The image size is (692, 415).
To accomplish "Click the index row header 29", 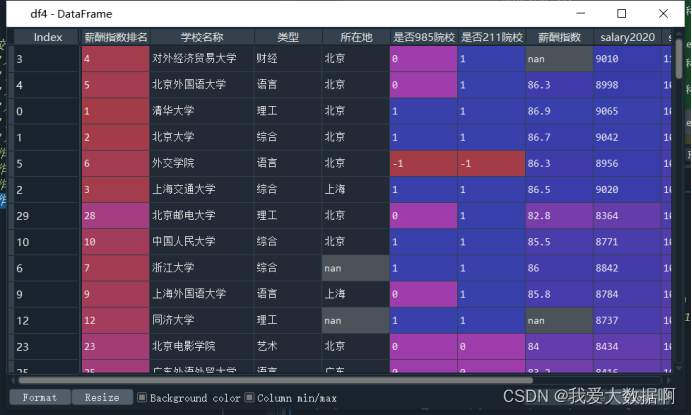I will (46, 215).
